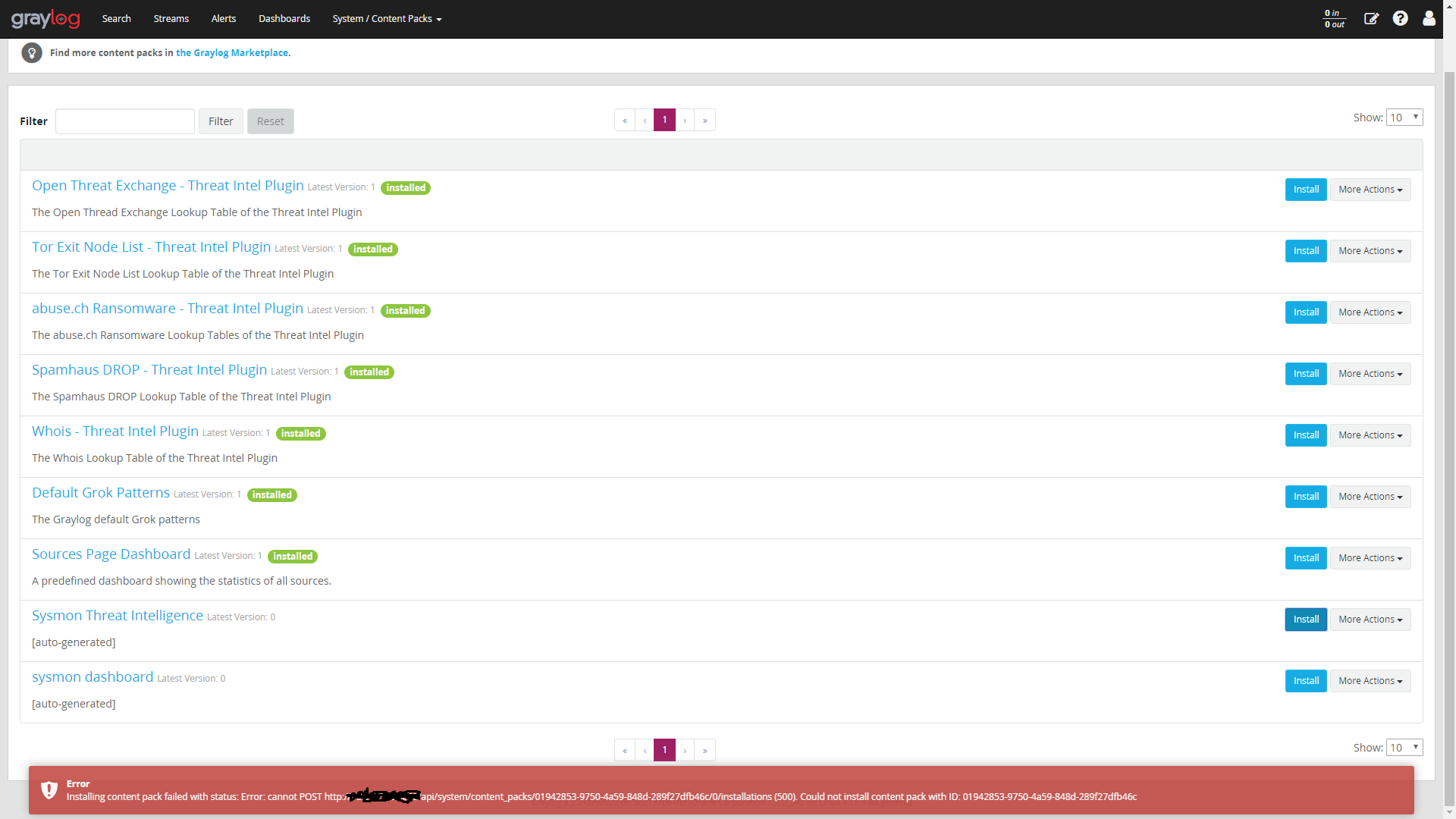Open the scratchpad edit icon
The width and height of the screenshot is (1456, 819).
[x=1371, y=18]
